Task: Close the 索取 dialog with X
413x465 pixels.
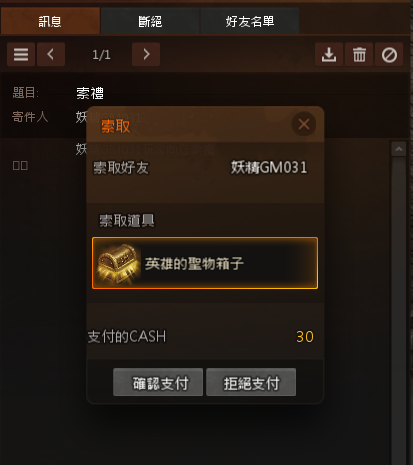Action: (x=304, y=124)
